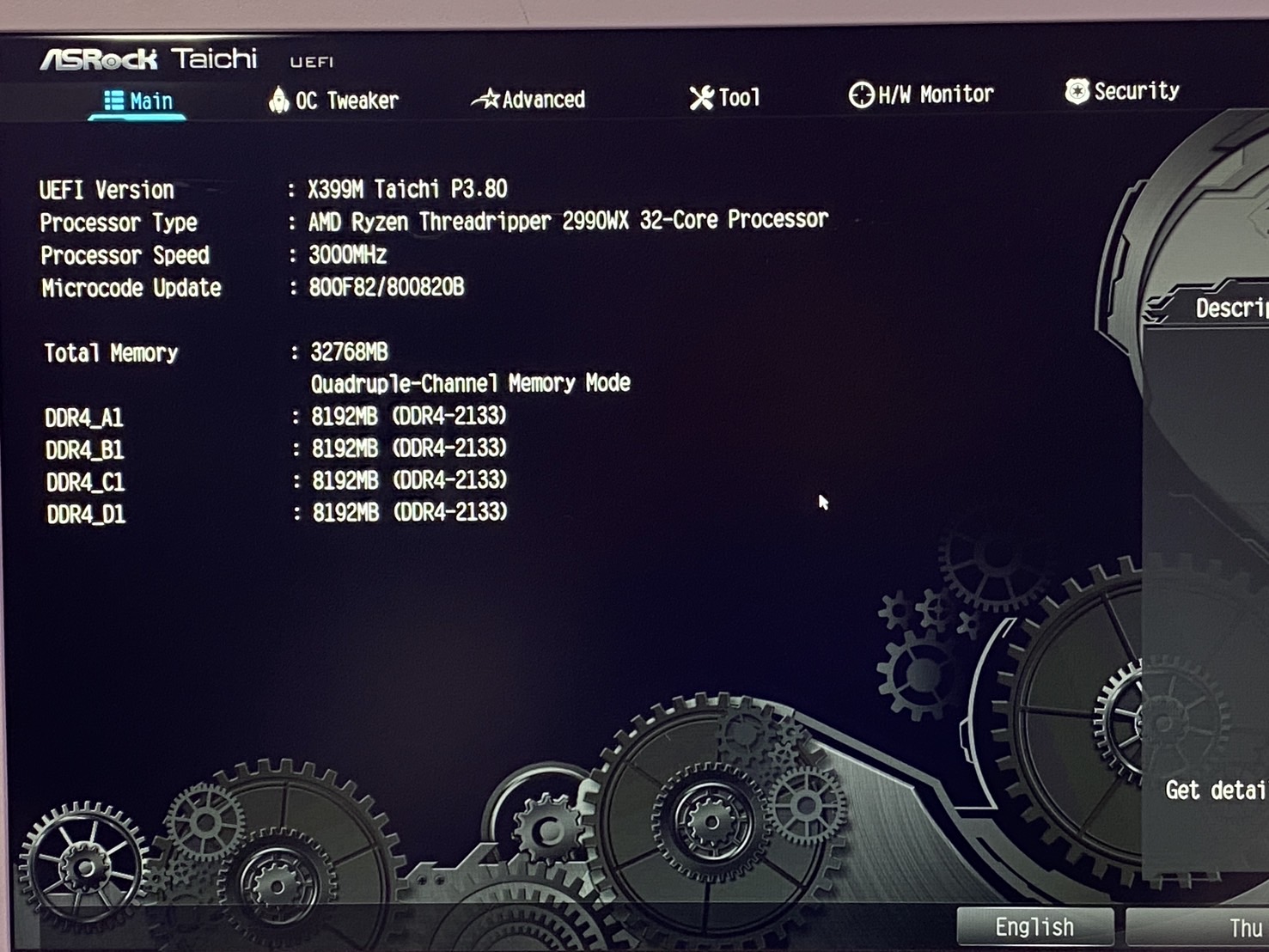The height and width of the screenshot is (952, 1269).
Task: Select the Total Memory label
Action: (x=111, y=353)
